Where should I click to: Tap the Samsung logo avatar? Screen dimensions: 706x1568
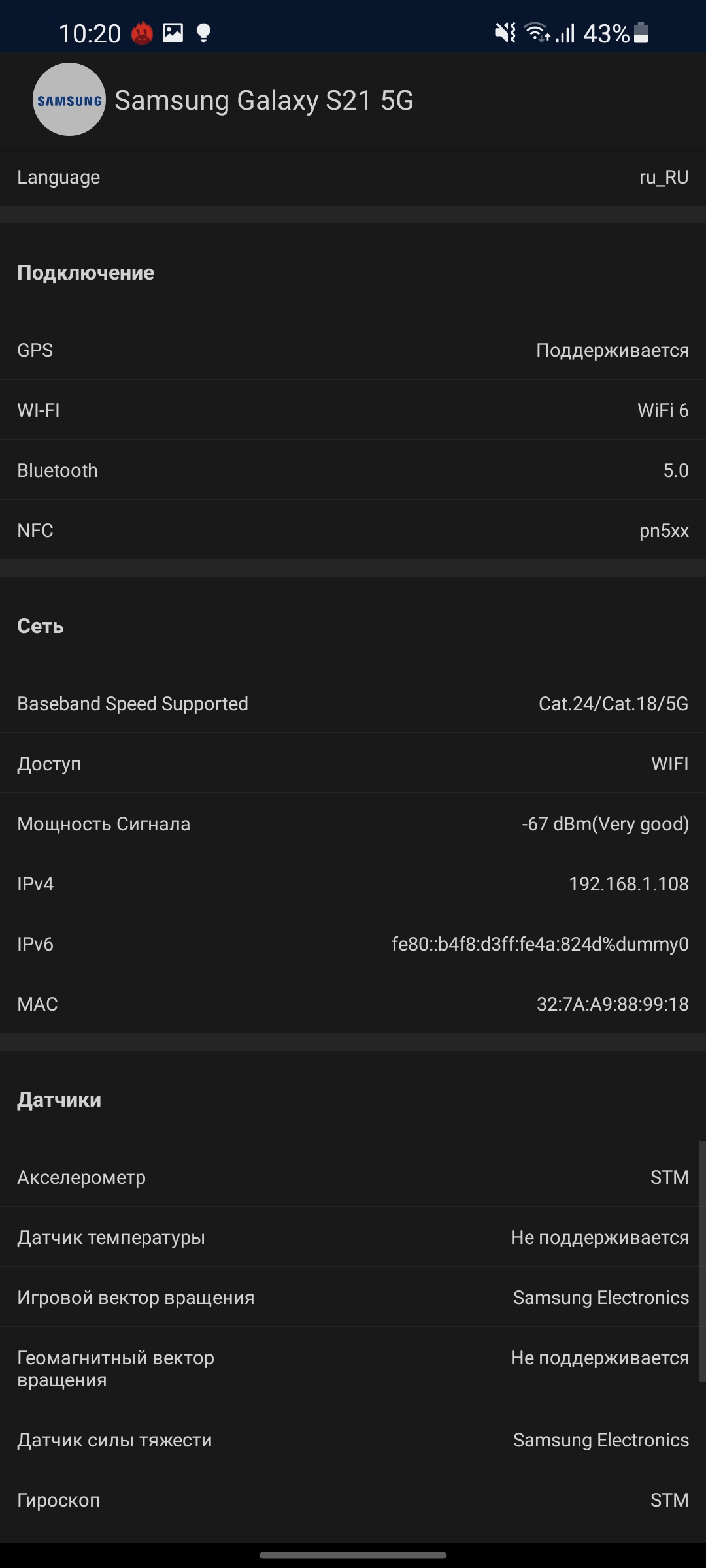pyautogui.click(x=69, y=100)
